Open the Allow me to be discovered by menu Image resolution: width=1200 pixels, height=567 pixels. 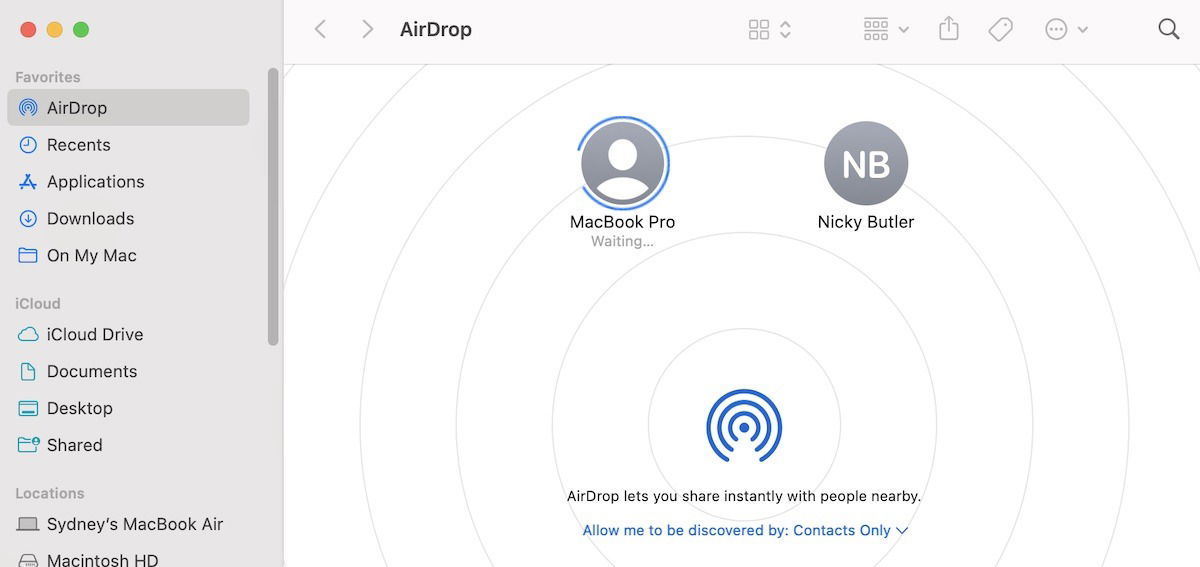(x=745, y=531)
